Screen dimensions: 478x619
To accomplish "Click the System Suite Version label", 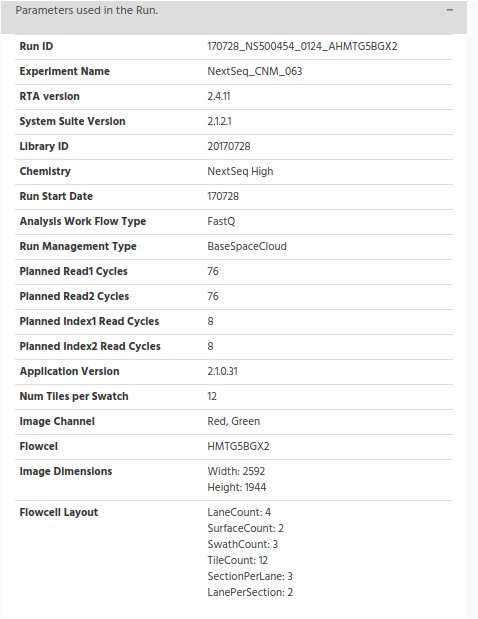I will [x=72, y=121].
